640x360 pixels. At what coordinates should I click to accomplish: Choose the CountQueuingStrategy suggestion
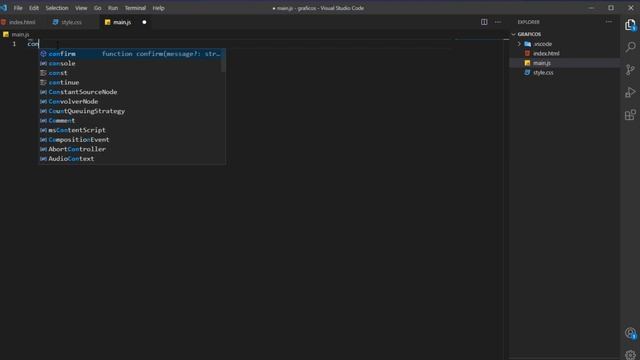(x=131, y=111)
